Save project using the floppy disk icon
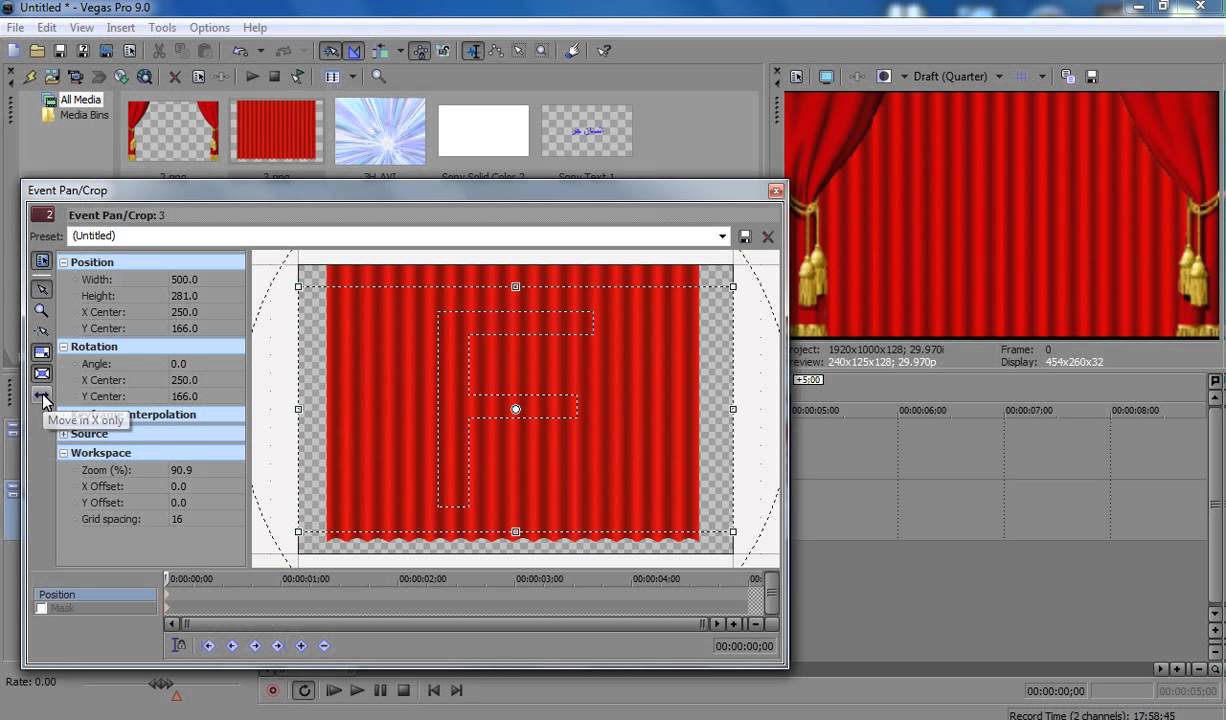1226x720 pixels. tap(60, 51)
